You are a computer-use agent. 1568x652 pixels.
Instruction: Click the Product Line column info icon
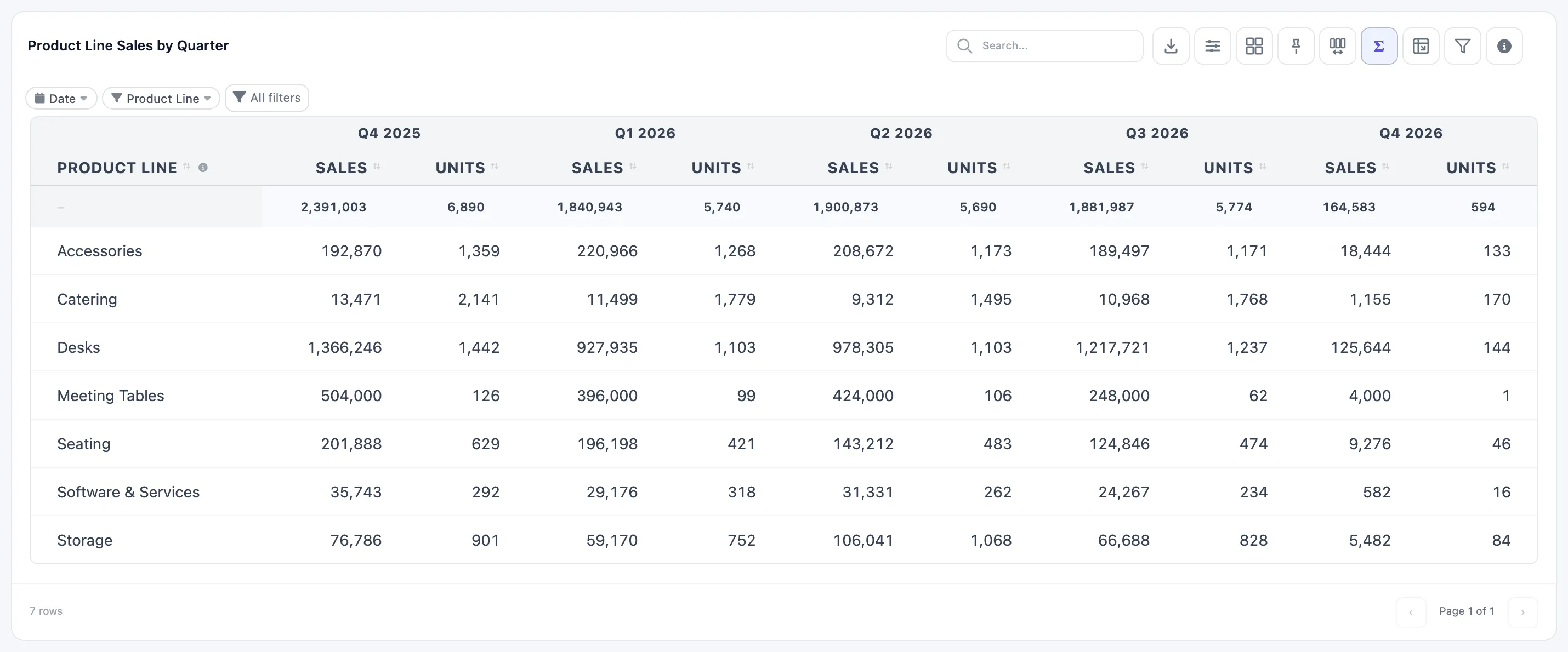click(x=203, y=167)
